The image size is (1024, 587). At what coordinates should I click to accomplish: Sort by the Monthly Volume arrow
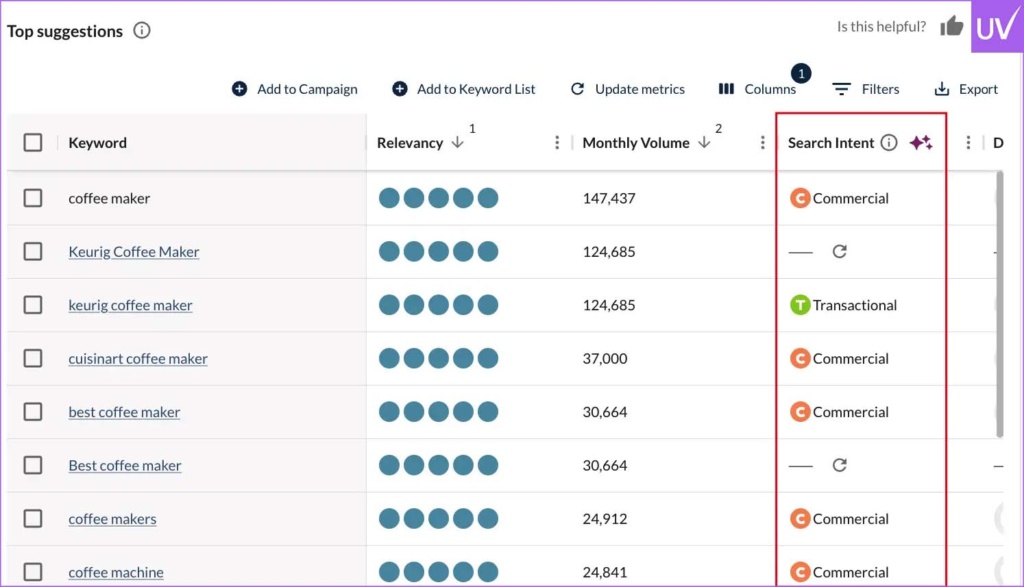click(704, 143)
